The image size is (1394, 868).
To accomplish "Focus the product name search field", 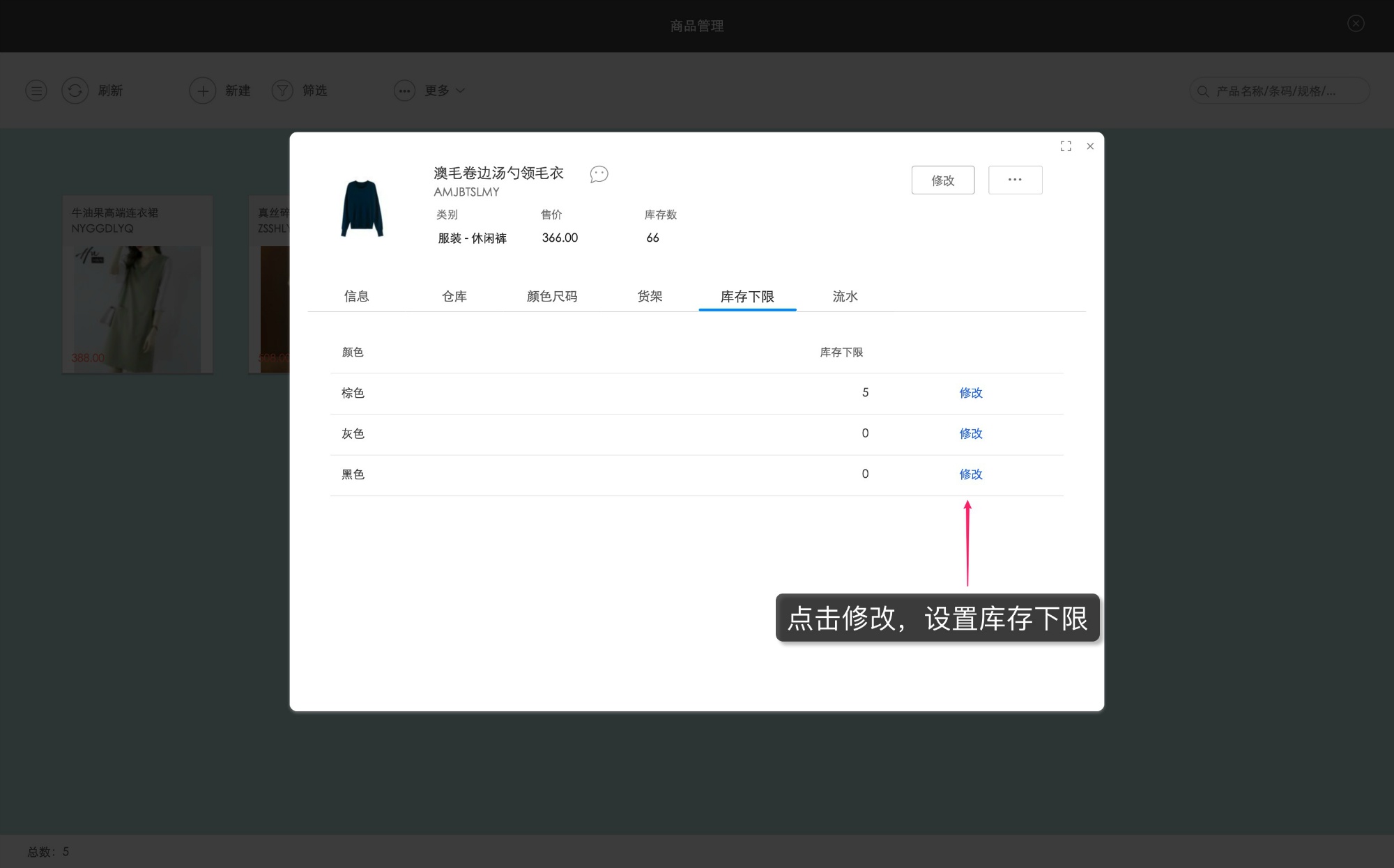I will [1280, 91].
